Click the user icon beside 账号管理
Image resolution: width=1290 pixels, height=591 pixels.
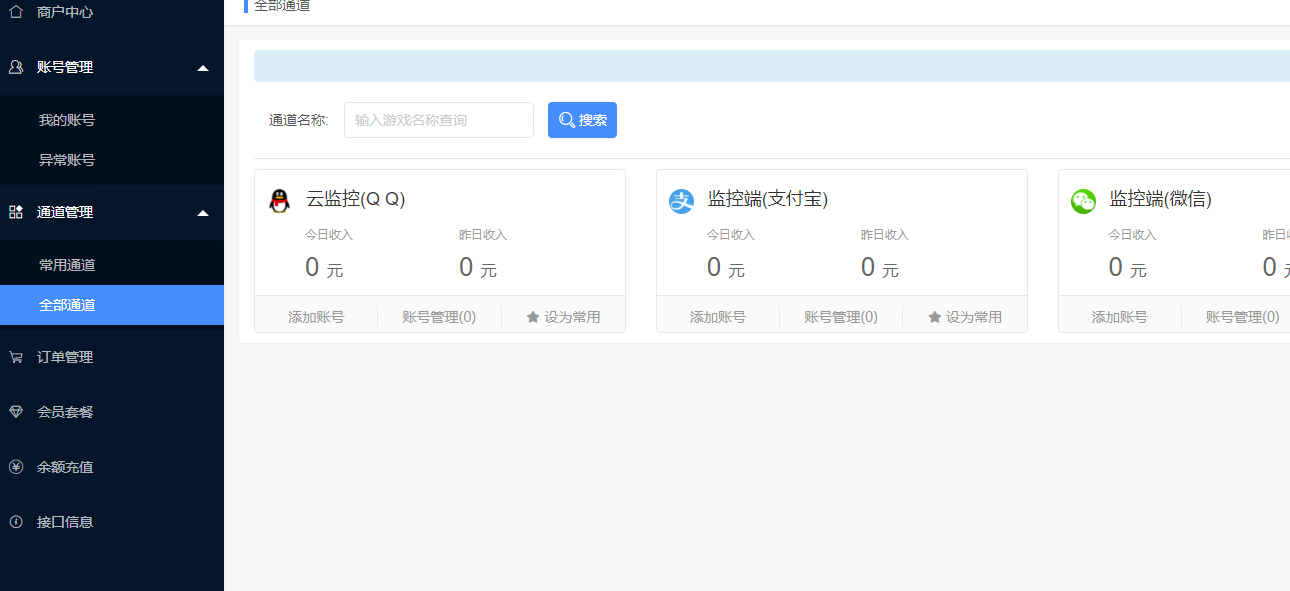click(x=16, y=67)
